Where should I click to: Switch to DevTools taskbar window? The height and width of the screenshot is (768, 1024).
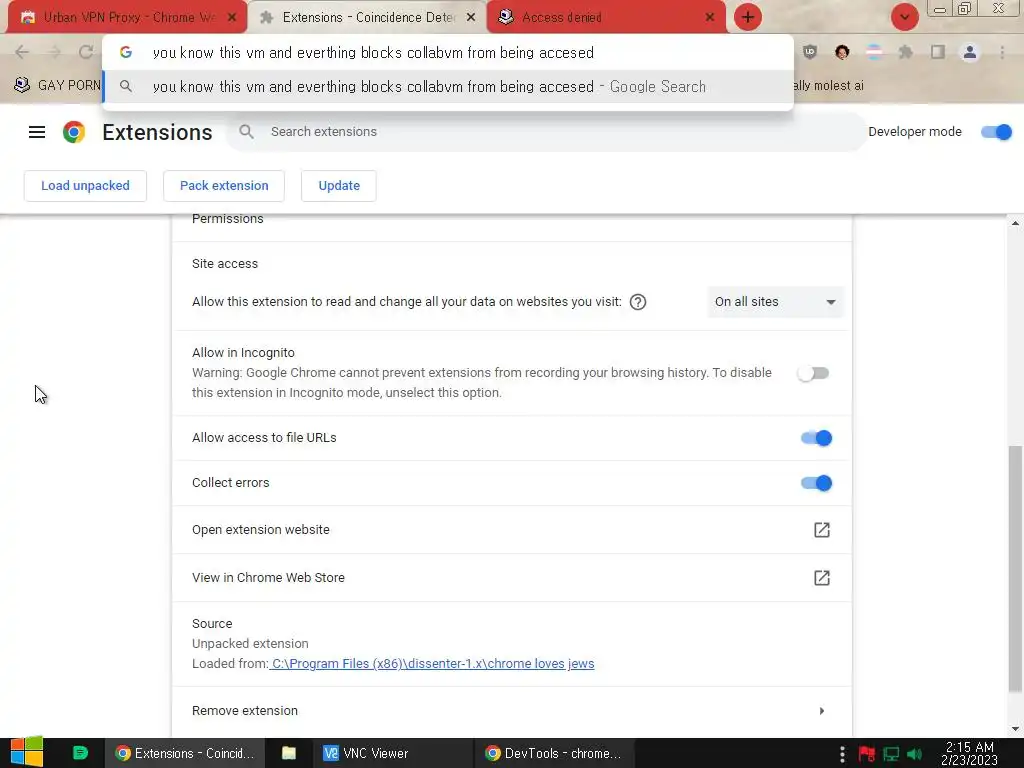point(554,753)
